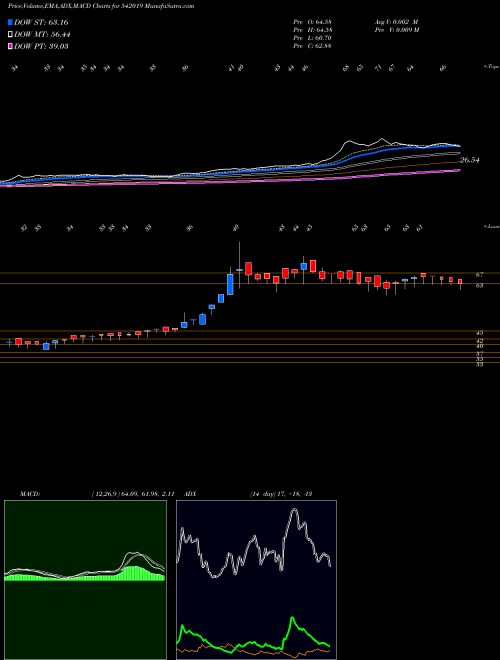500x660 pixels.
Task: Open the ADX indicator chart panel
Action: (256, 580)
